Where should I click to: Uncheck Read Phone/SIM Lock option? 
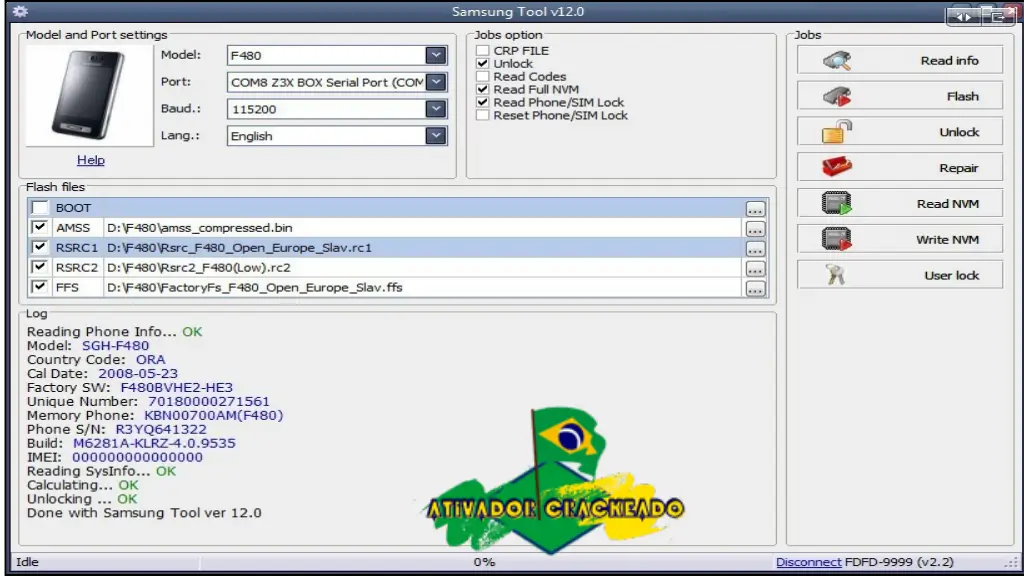click(483, 103)
